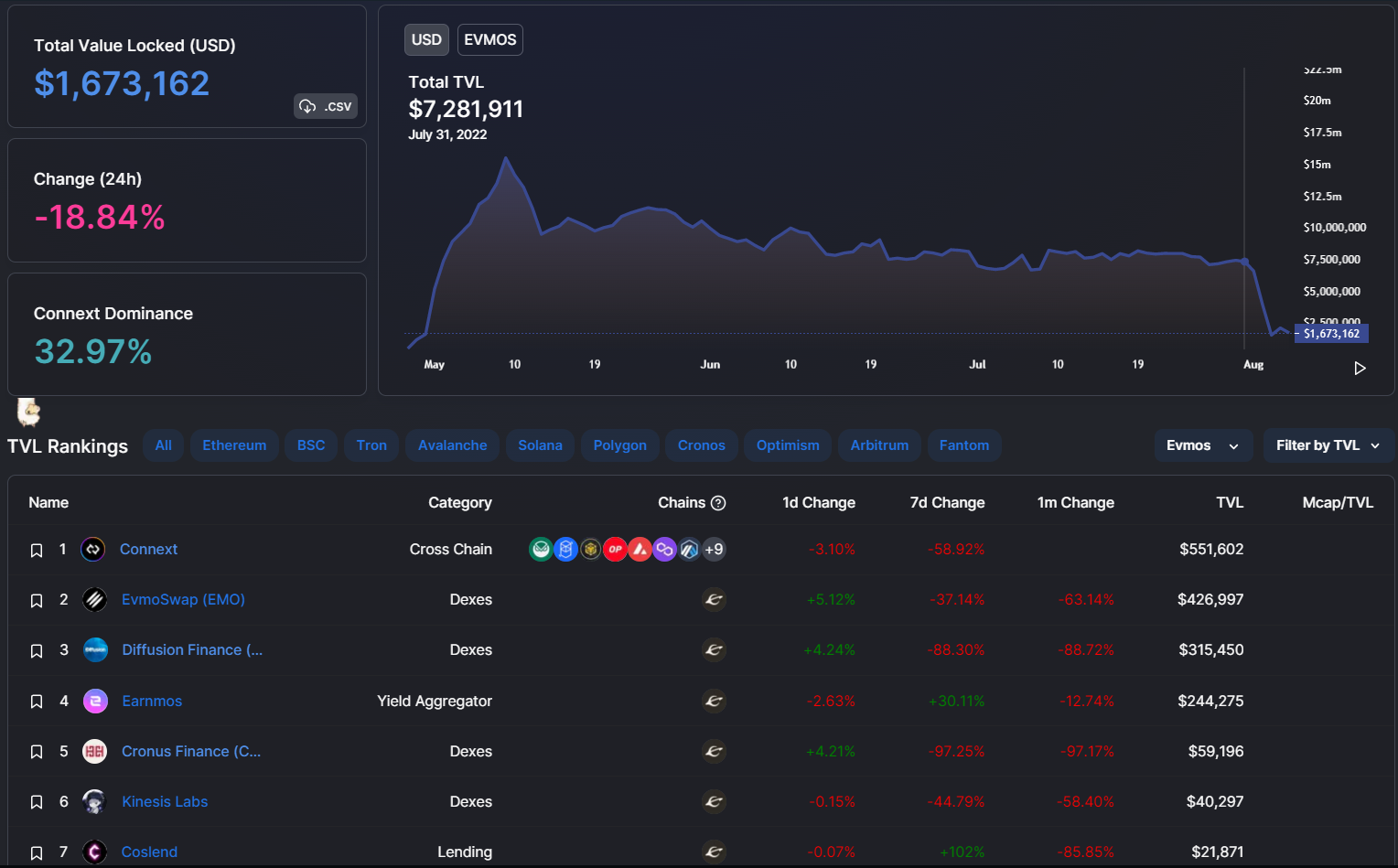
Task: Open the Connext protocol logo
Action: (93, 549)
